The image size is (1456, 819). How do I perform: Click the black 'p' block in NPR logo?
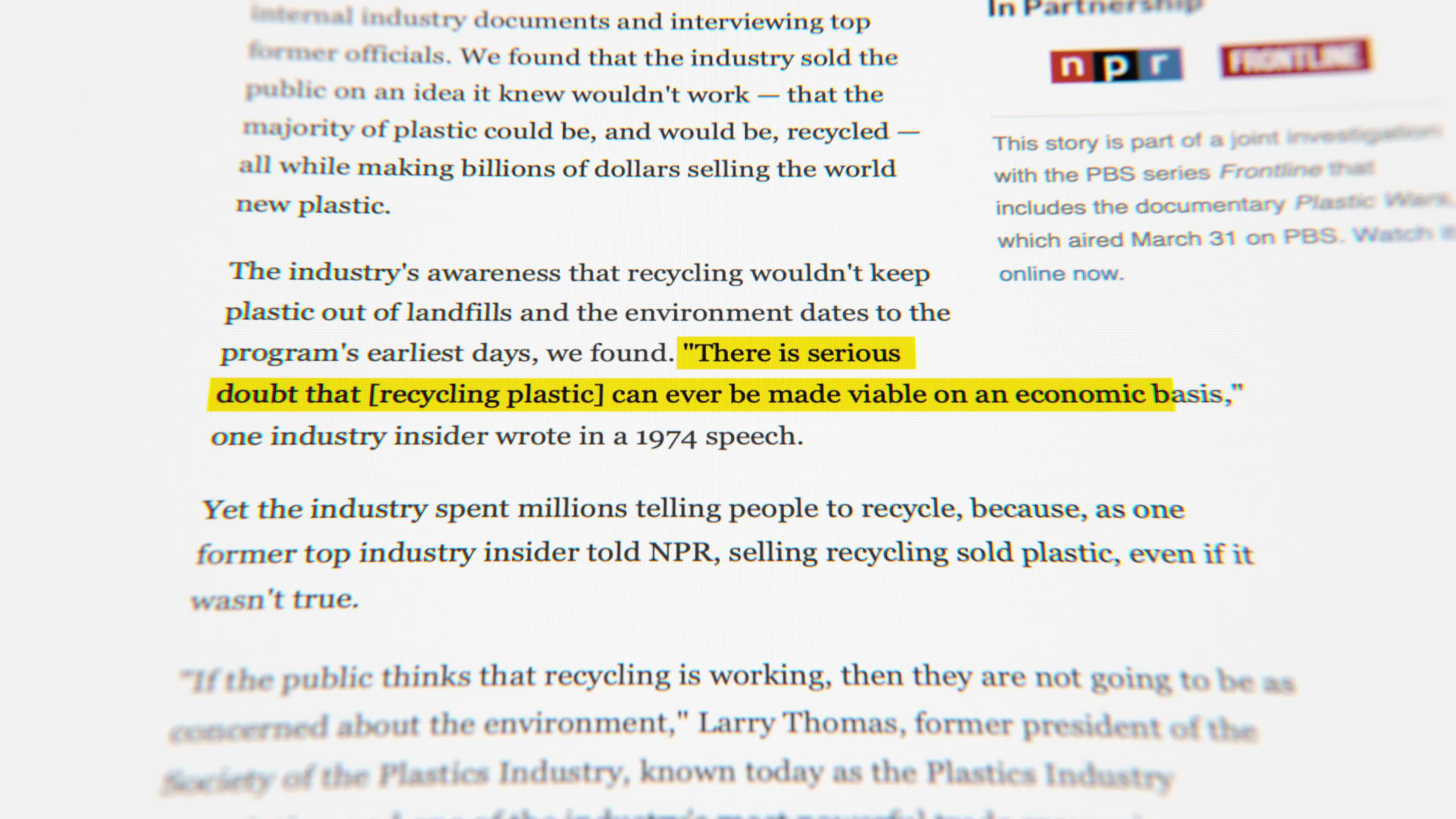pyautogui.click(x=1116, y=66)
